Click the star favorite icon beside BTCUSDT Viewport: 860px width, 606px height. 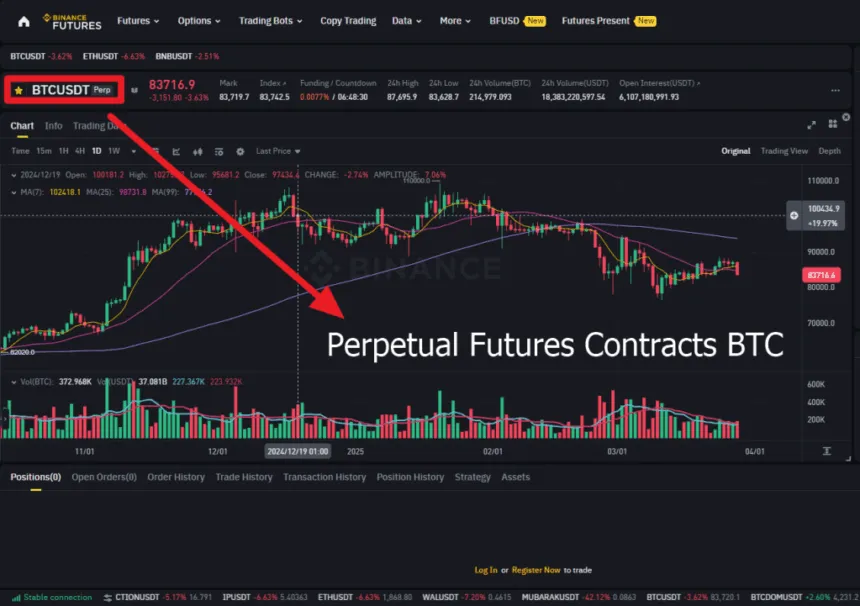pyautogui.click(x=18, y=89)
